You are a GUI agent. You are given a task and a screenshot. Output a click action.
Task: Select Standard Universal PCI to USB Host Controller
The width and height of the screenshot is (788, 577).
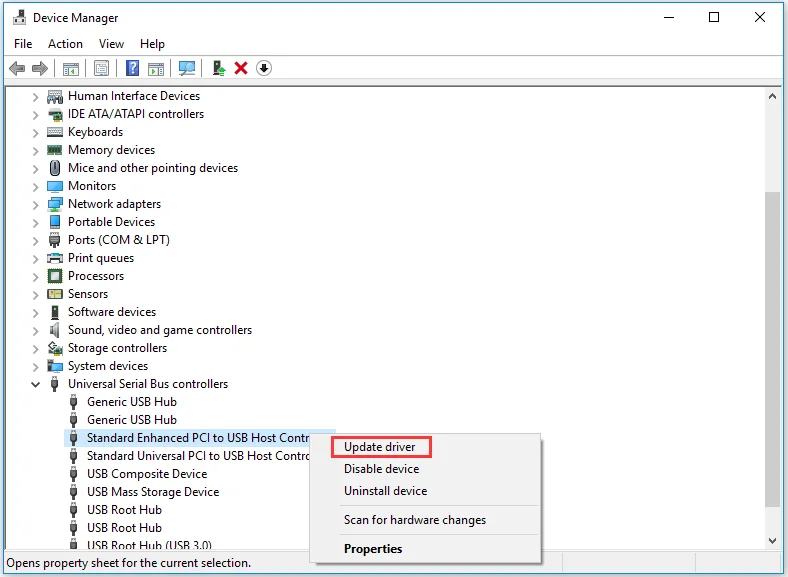(x=198, y=456)
